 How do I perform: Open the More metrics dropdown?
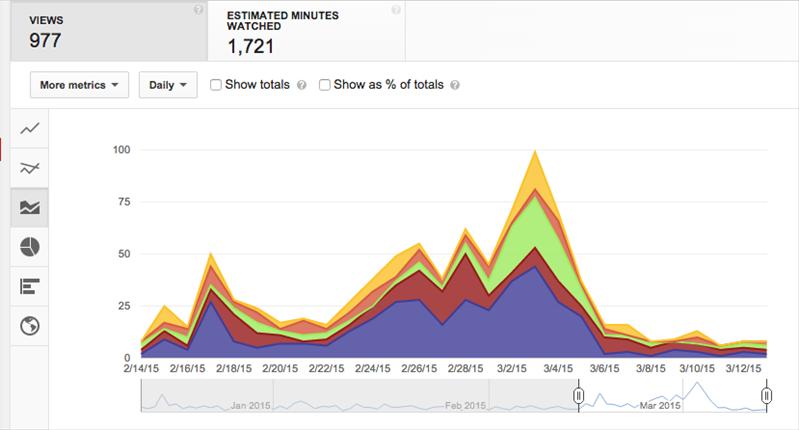79,85
